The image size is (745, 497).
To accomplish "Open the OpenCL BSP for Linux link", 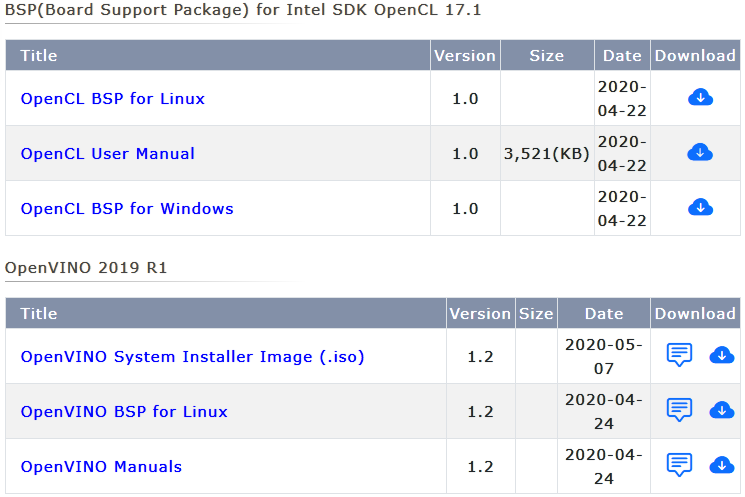I will point(113,99).
